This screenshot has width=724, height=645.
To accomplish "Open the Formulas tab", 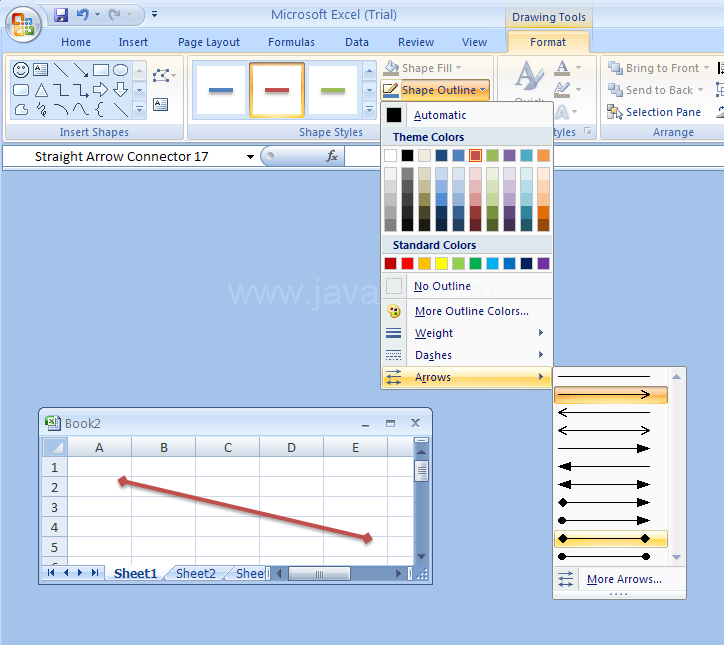I will [291, 42].
